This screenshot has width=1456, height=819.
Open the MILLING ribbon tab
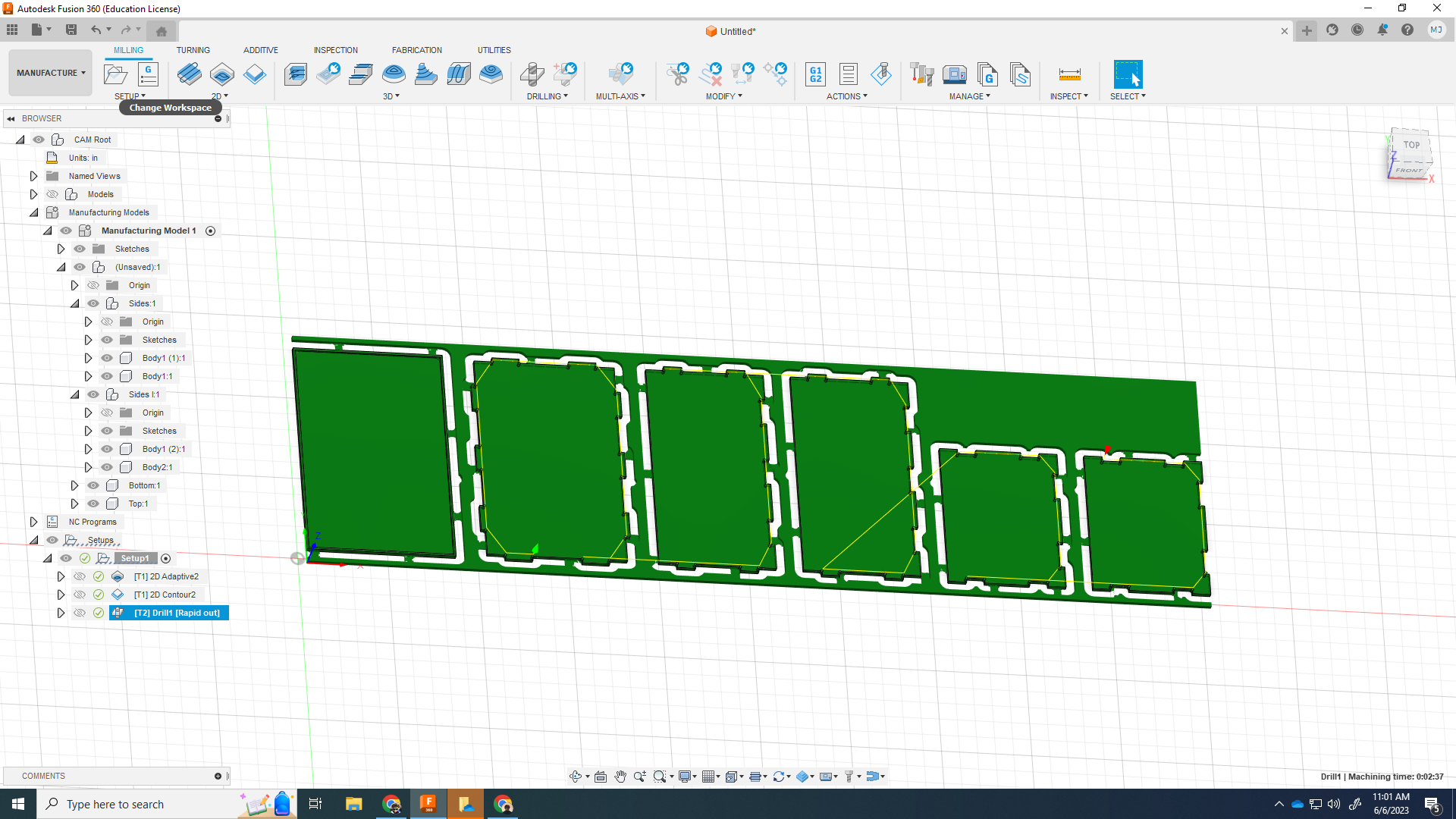127,50
